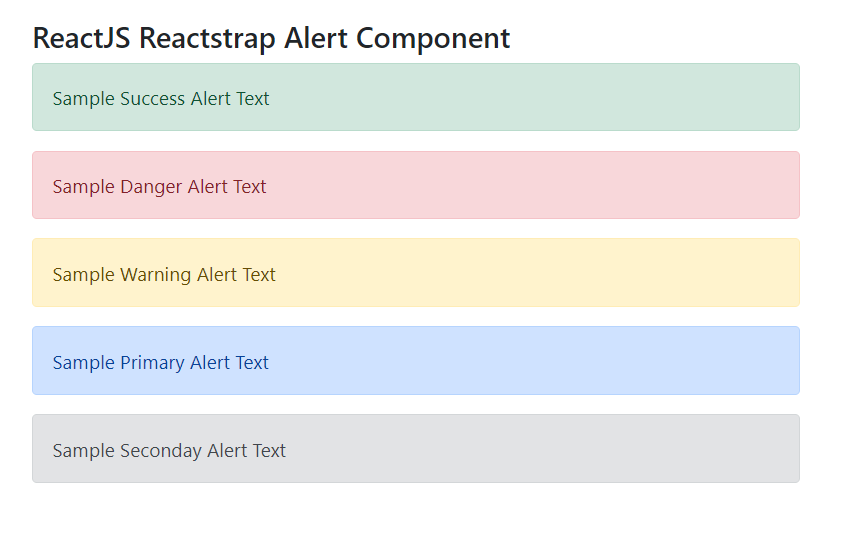Click the Sample Primary Alert Text message
This screenshot has height=555, width=862.
tap(161, 362)
